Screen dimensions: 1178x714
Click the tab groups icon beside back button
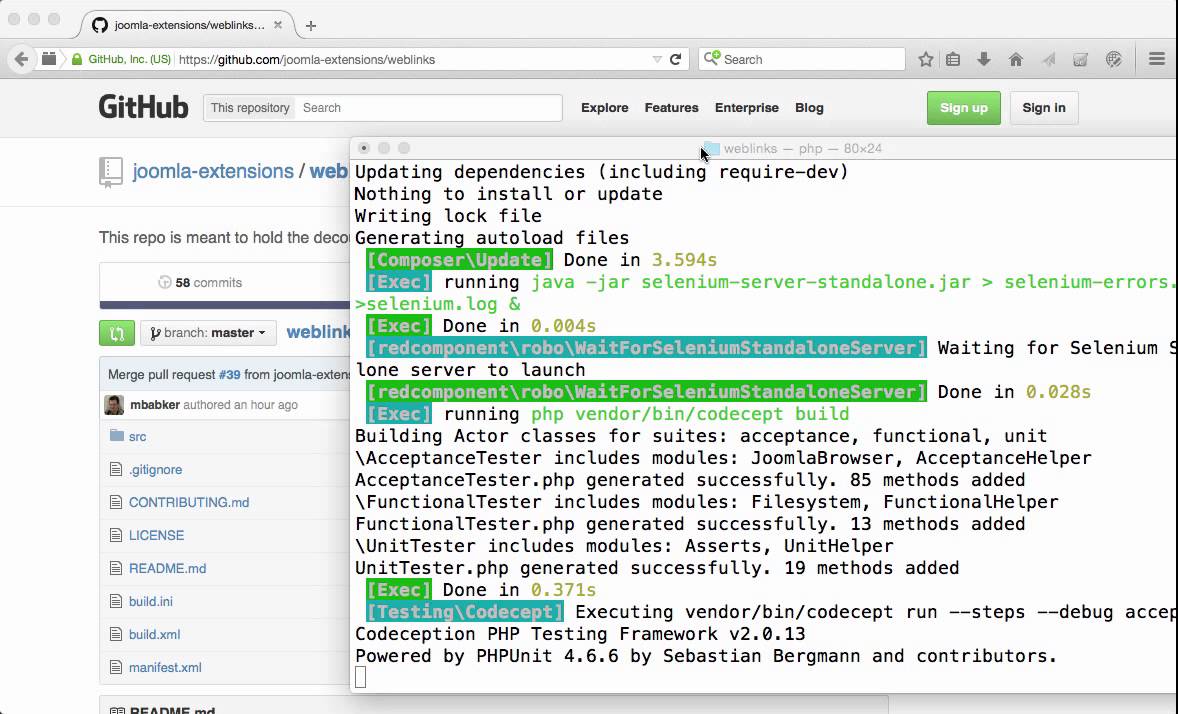pos(49,59)
